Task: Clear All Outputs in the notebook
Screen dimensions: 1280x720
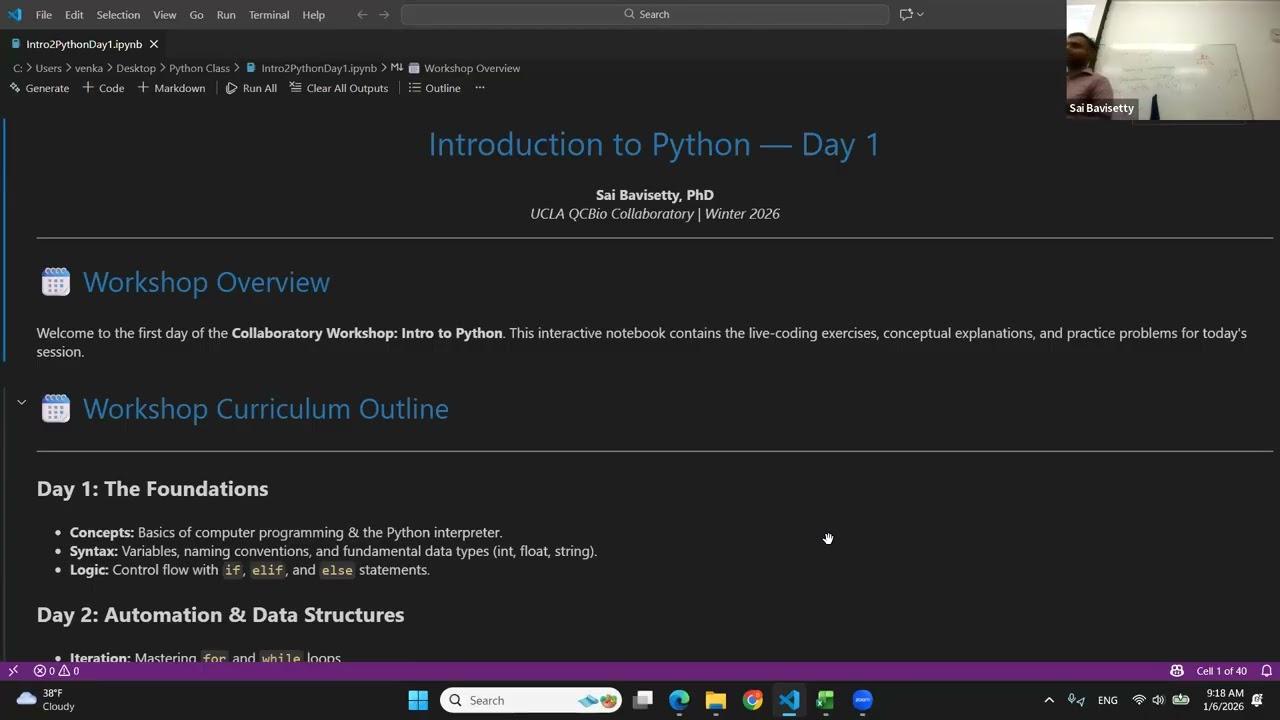Action: pos(339,88)
